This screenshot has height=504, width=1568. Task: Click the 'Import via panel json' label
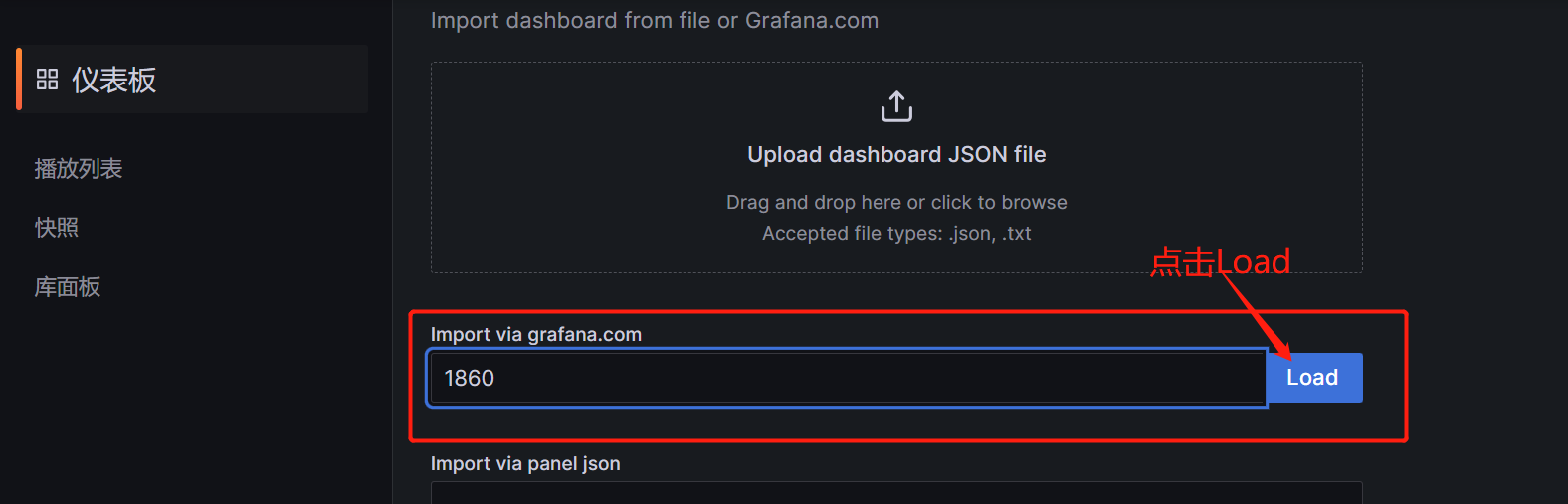(x=525, y=464)
